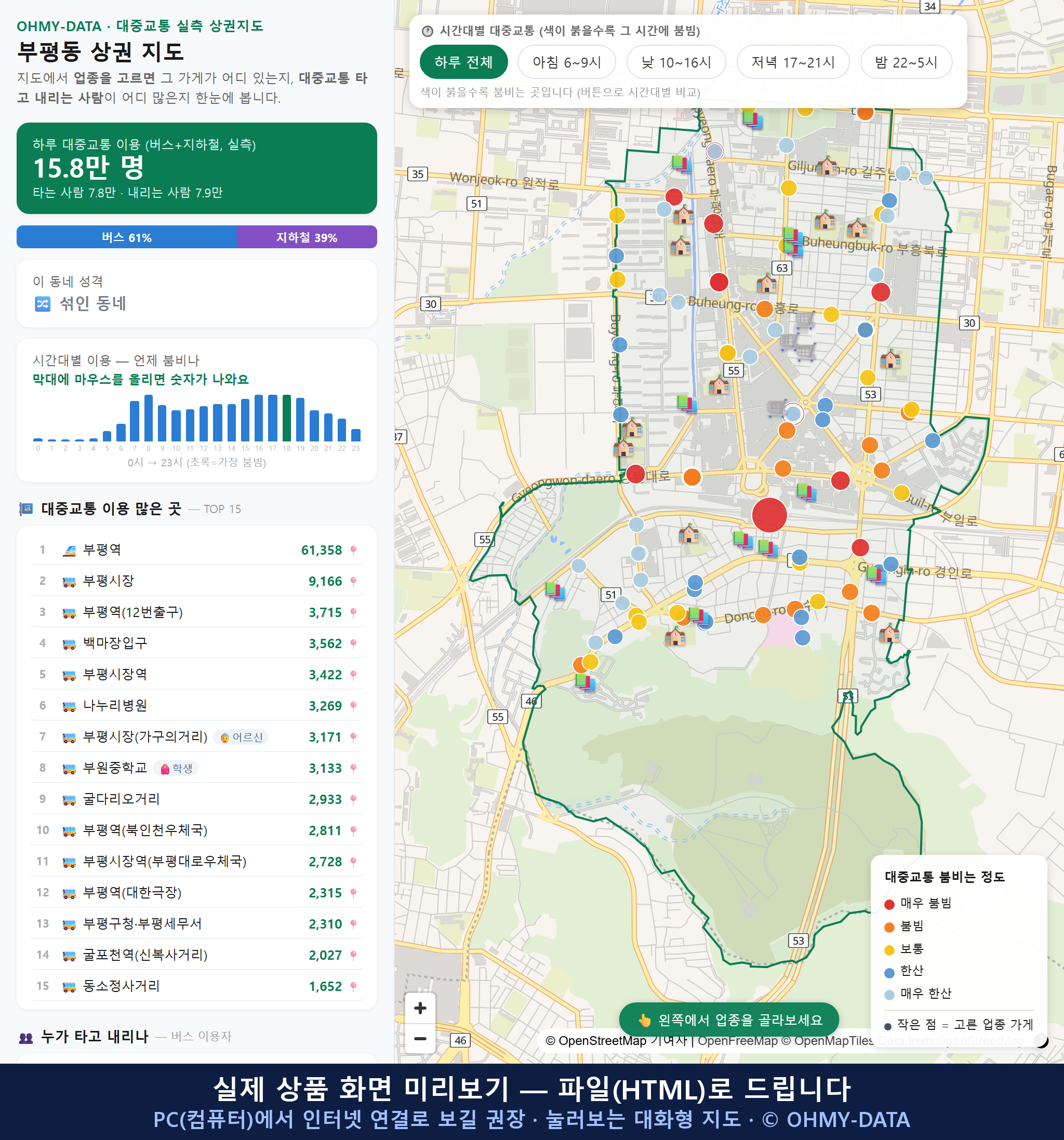Click the pin icon in the 부평시장(가구의거리) row
1064x1140 pixels.
353,737
